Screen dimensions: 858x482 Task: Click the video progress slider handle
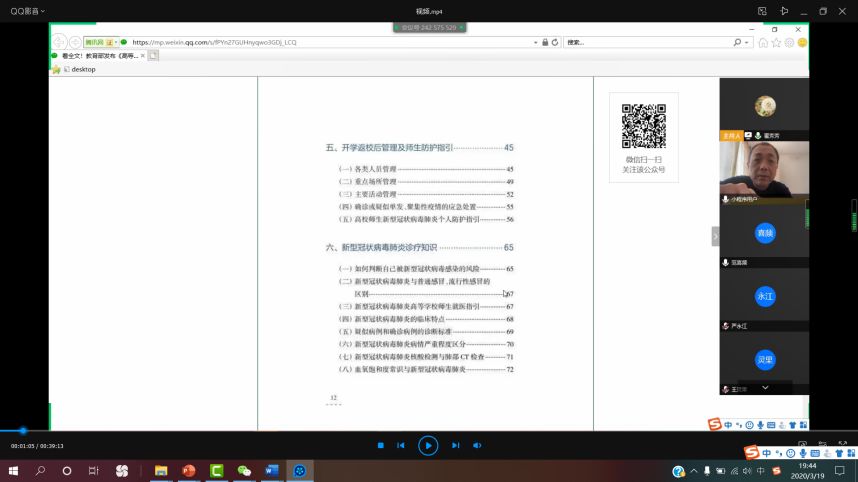click(x=23, y=431)
